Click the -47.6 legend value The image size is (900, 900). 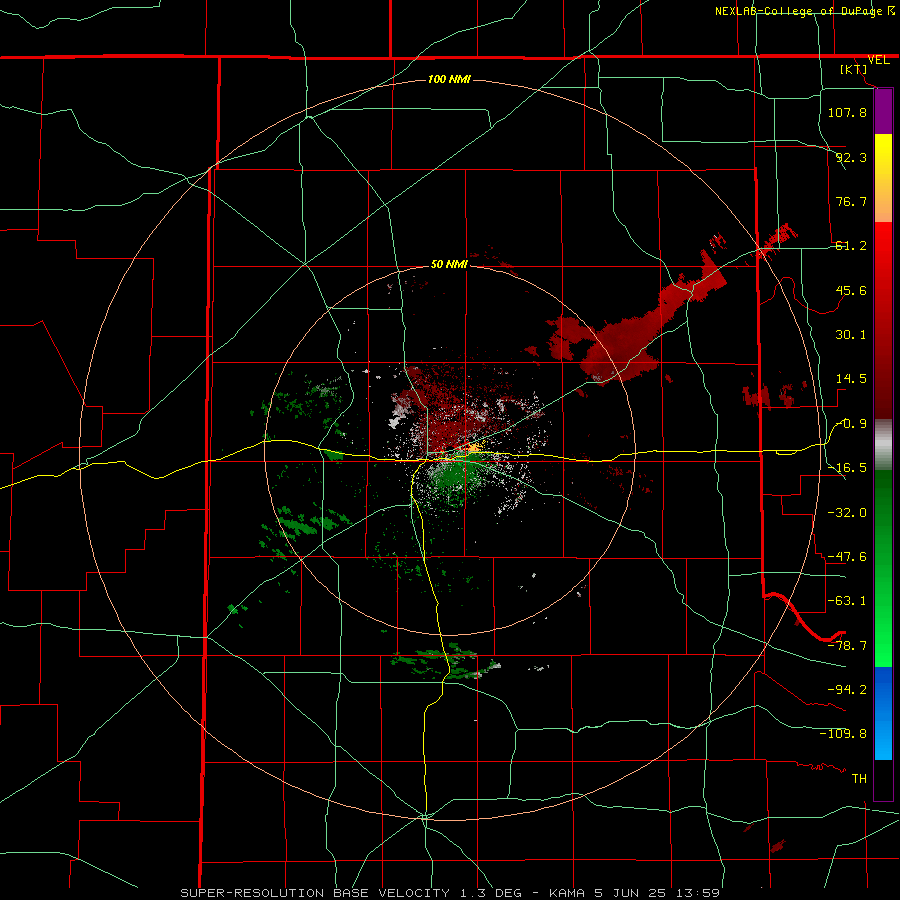click(847, 557)
